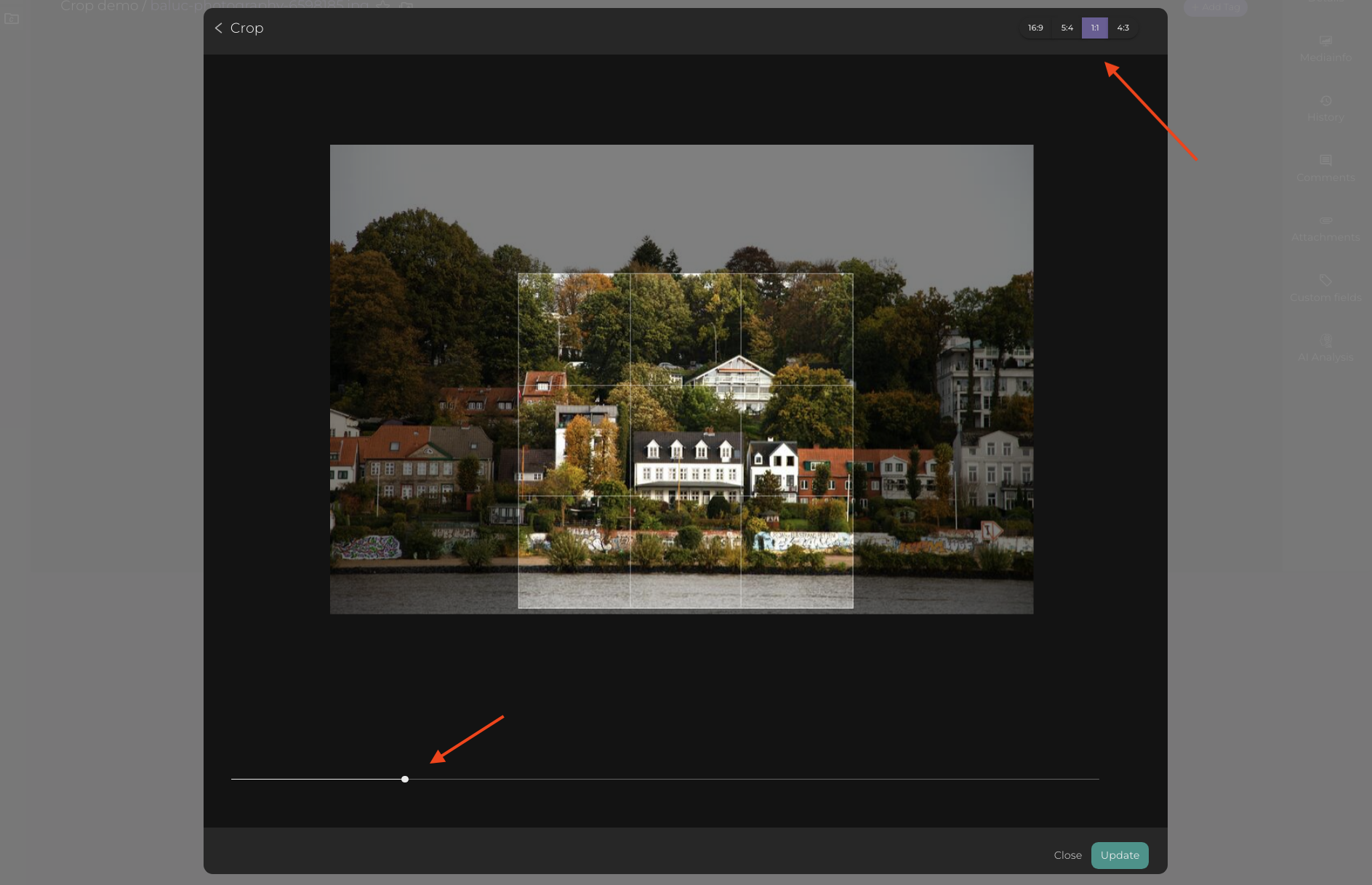This screenshot has height=885, width=1372.
Task: Select the highlighted 1:1 aspect ratio
Action: 1094,28
